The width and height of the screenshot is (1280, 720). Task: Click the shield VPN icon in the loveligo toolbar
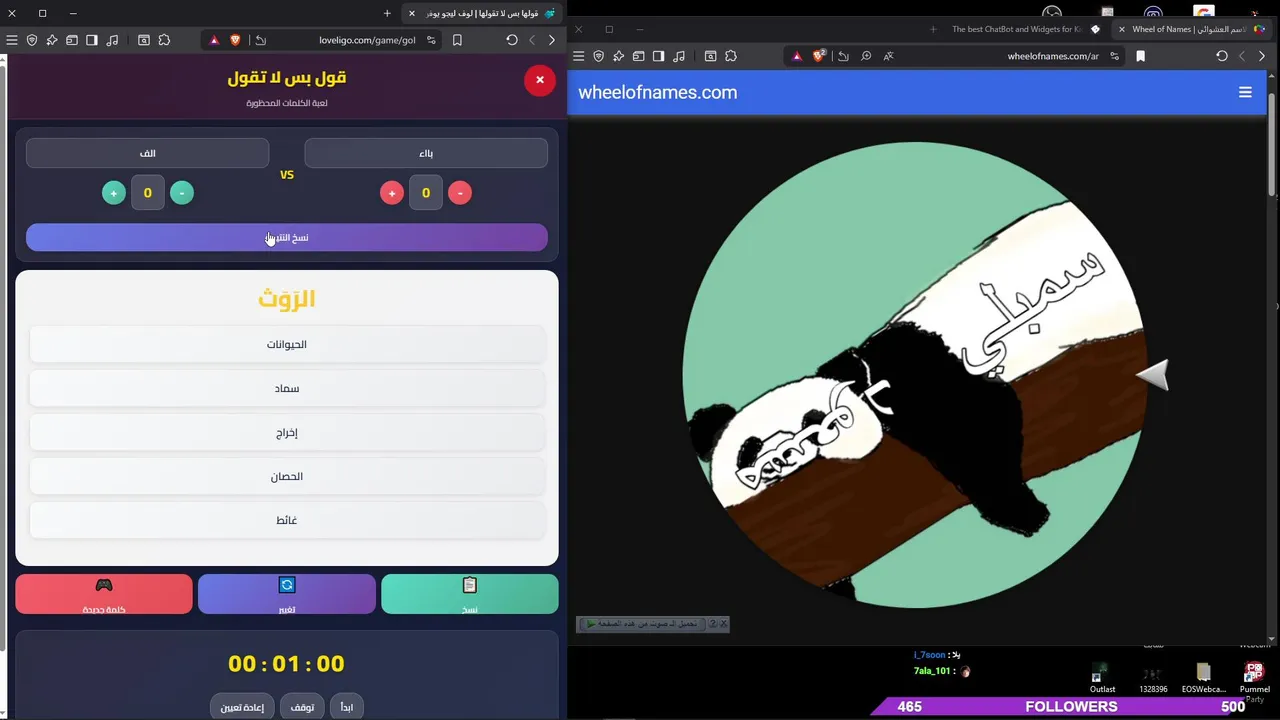click(x=32, y=40)
